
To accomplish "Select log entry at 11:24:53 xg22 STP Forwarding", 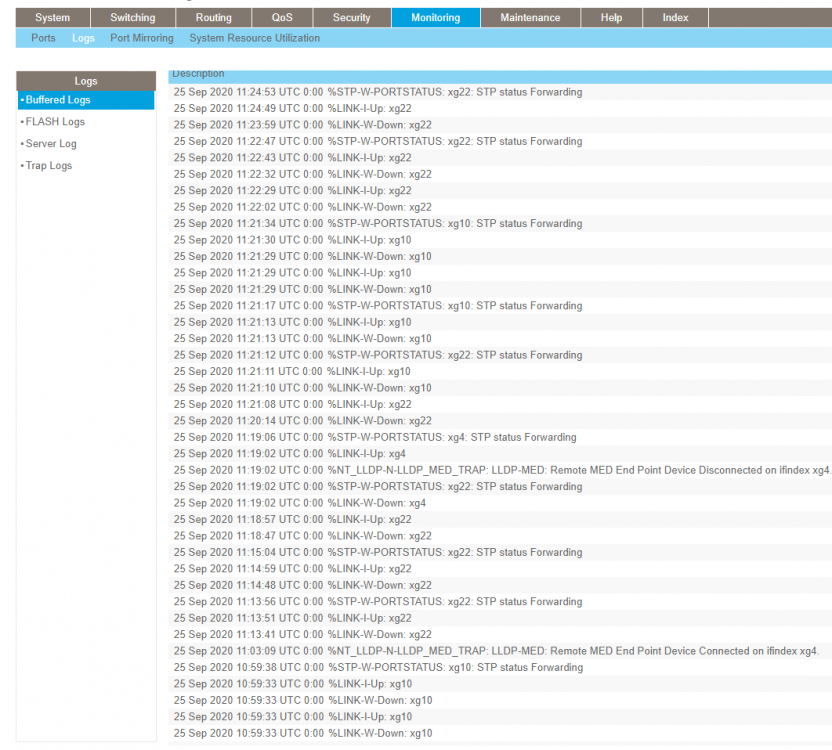I will pos(500,92).
